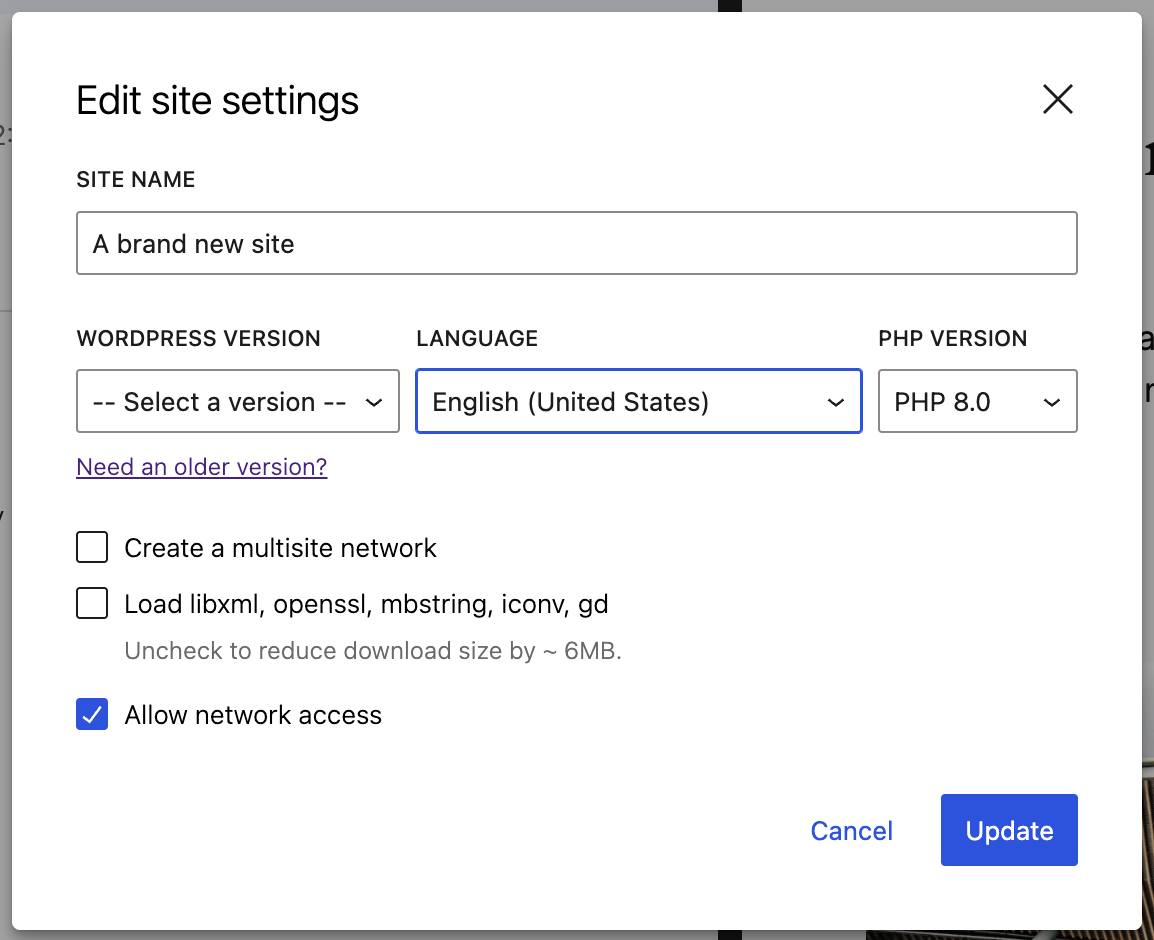Click the 'Uncheck to reduce download size' hint
Screen dimensions: 1154x940
click(x=372, y=651)
